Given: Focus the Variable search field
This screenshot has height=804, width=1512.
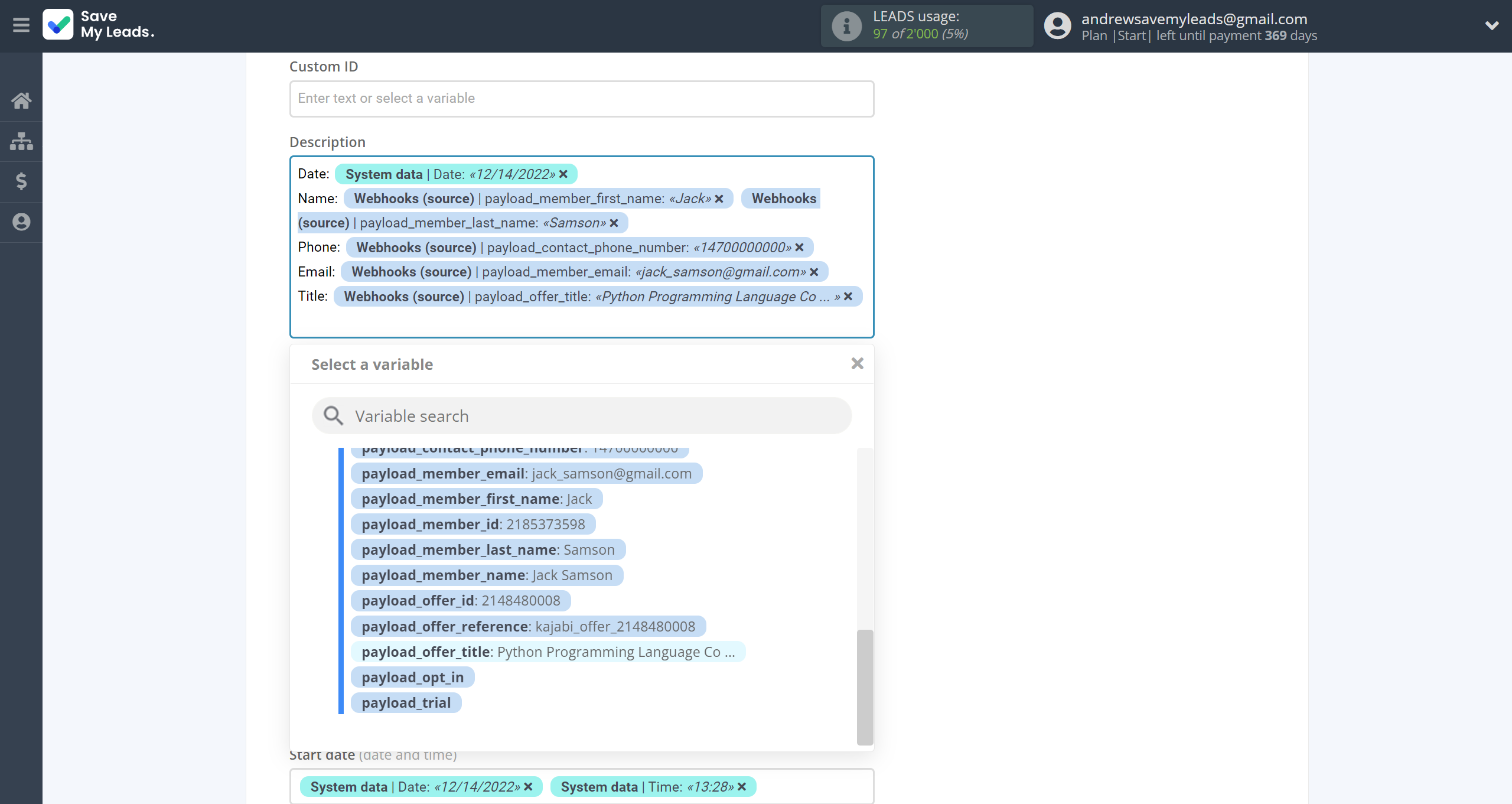Looking at the screenshot, I should (582, 416).
